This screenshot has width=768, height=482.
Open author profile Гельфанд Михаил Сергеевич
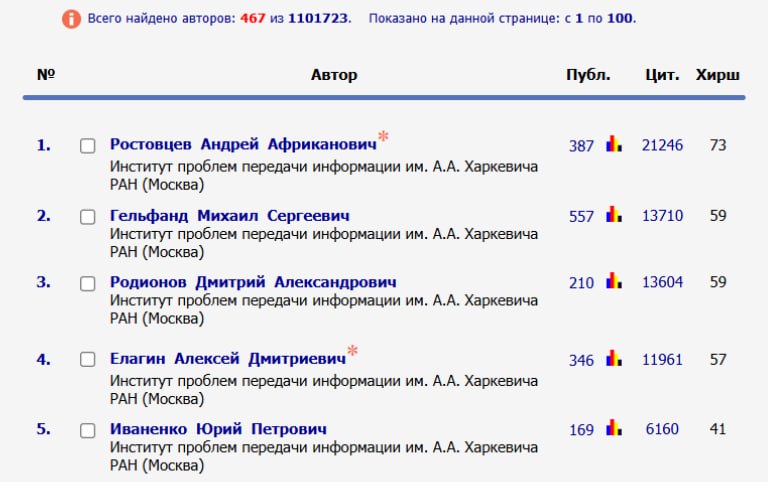click(230, 216)
